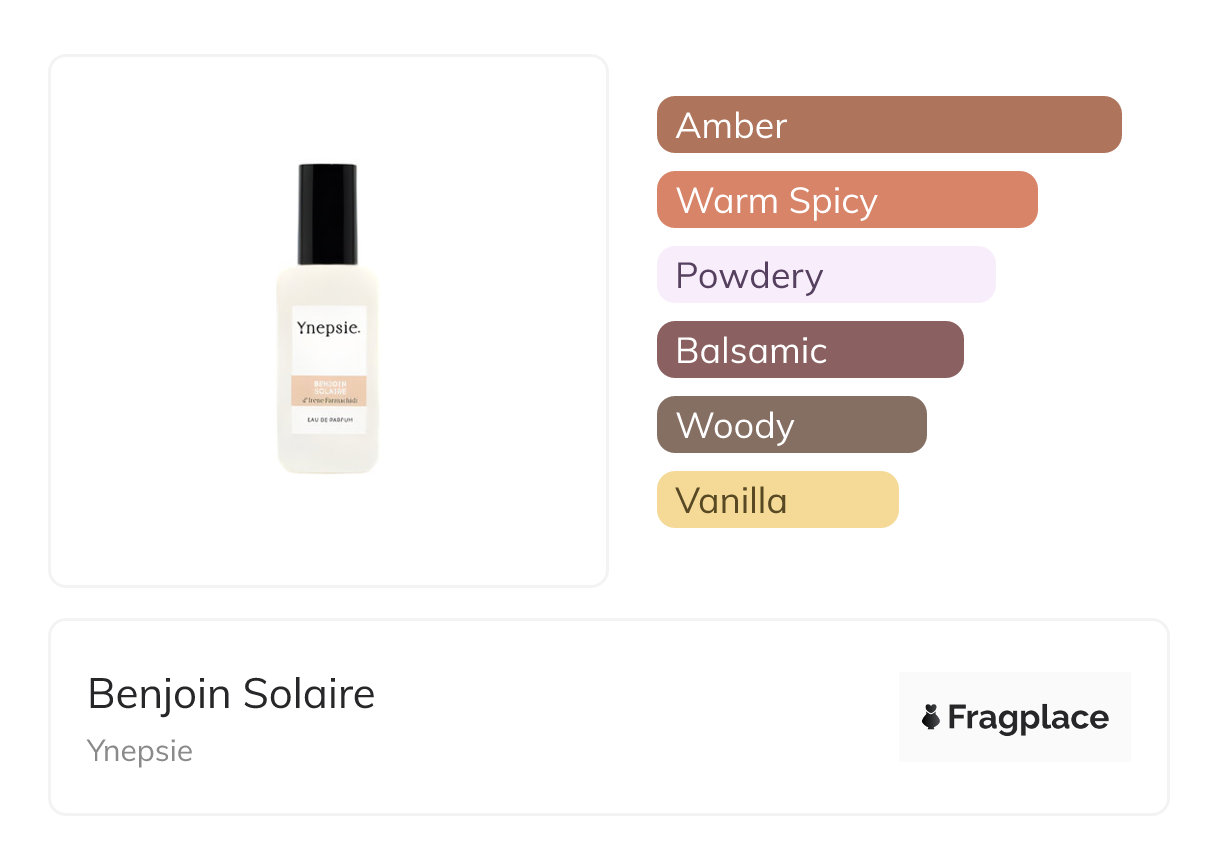Click the Fragplace perfume bottle logo icon
1218x864 pixels.
pyautogui.click(x=931, y=717)
